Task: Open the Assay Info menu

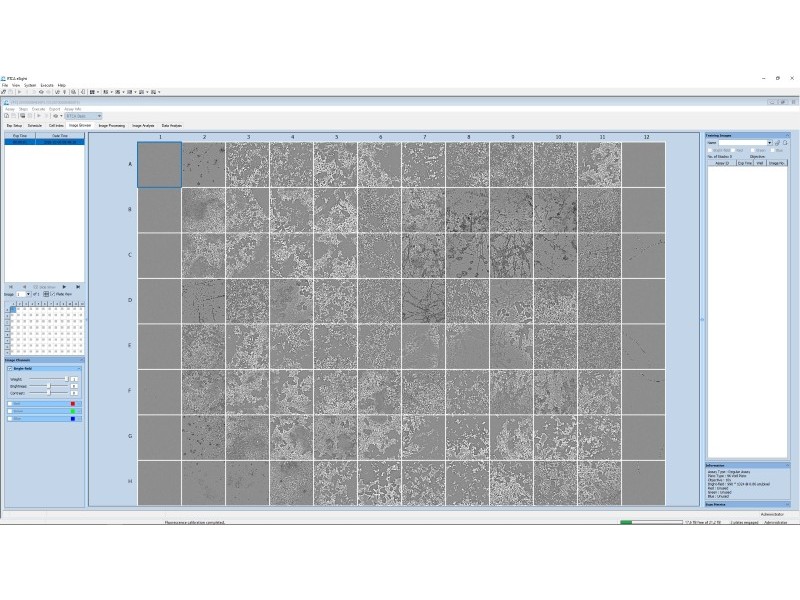Action: pyautogui.click(x=72, y=109)
